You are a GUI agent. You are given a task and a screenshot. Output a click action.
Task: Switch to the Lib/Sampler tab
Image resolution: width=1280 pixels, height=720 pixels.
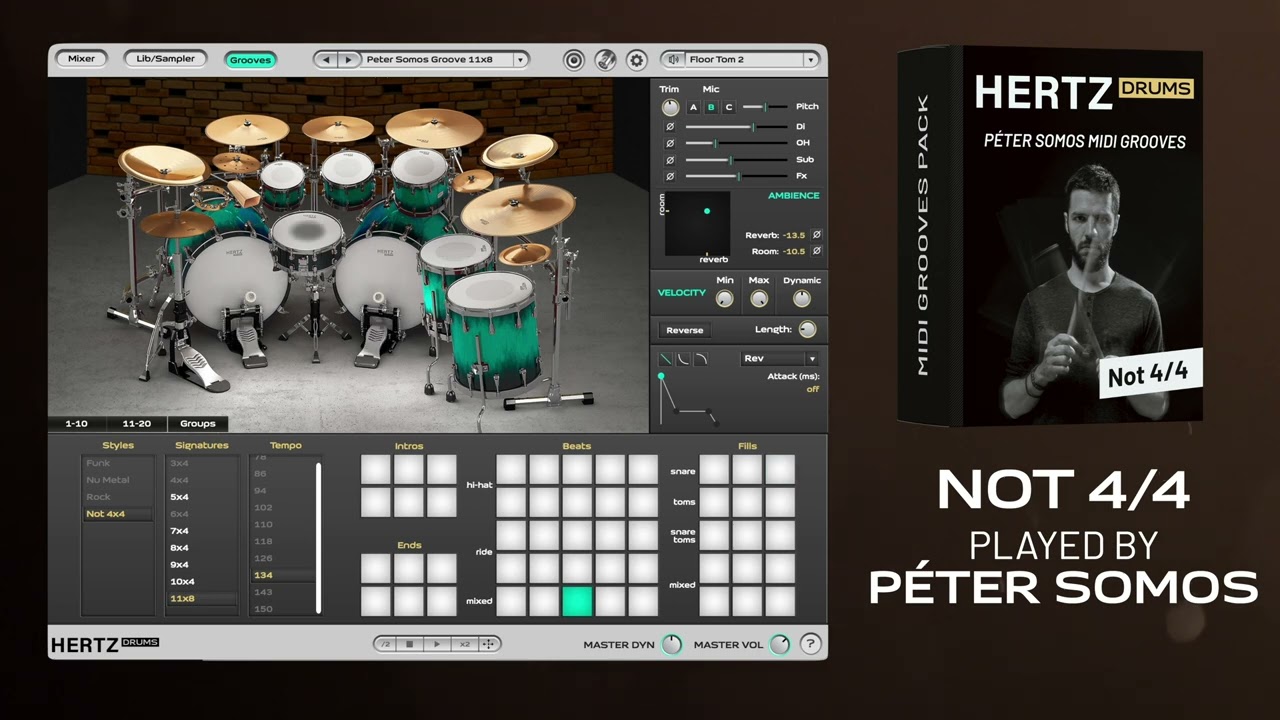point(166,59)
